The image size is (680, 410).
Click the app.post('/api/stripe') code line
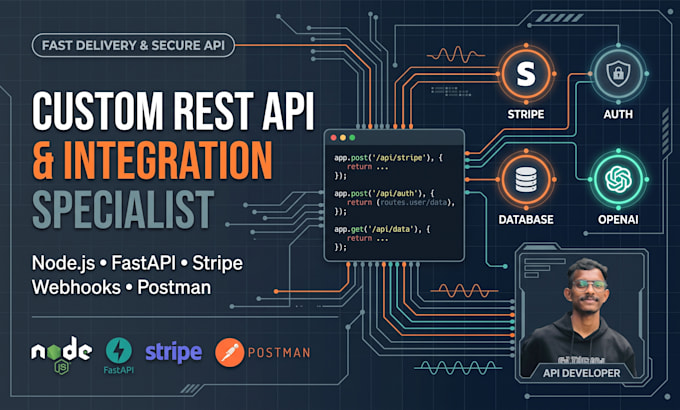(x=388, y=158)
